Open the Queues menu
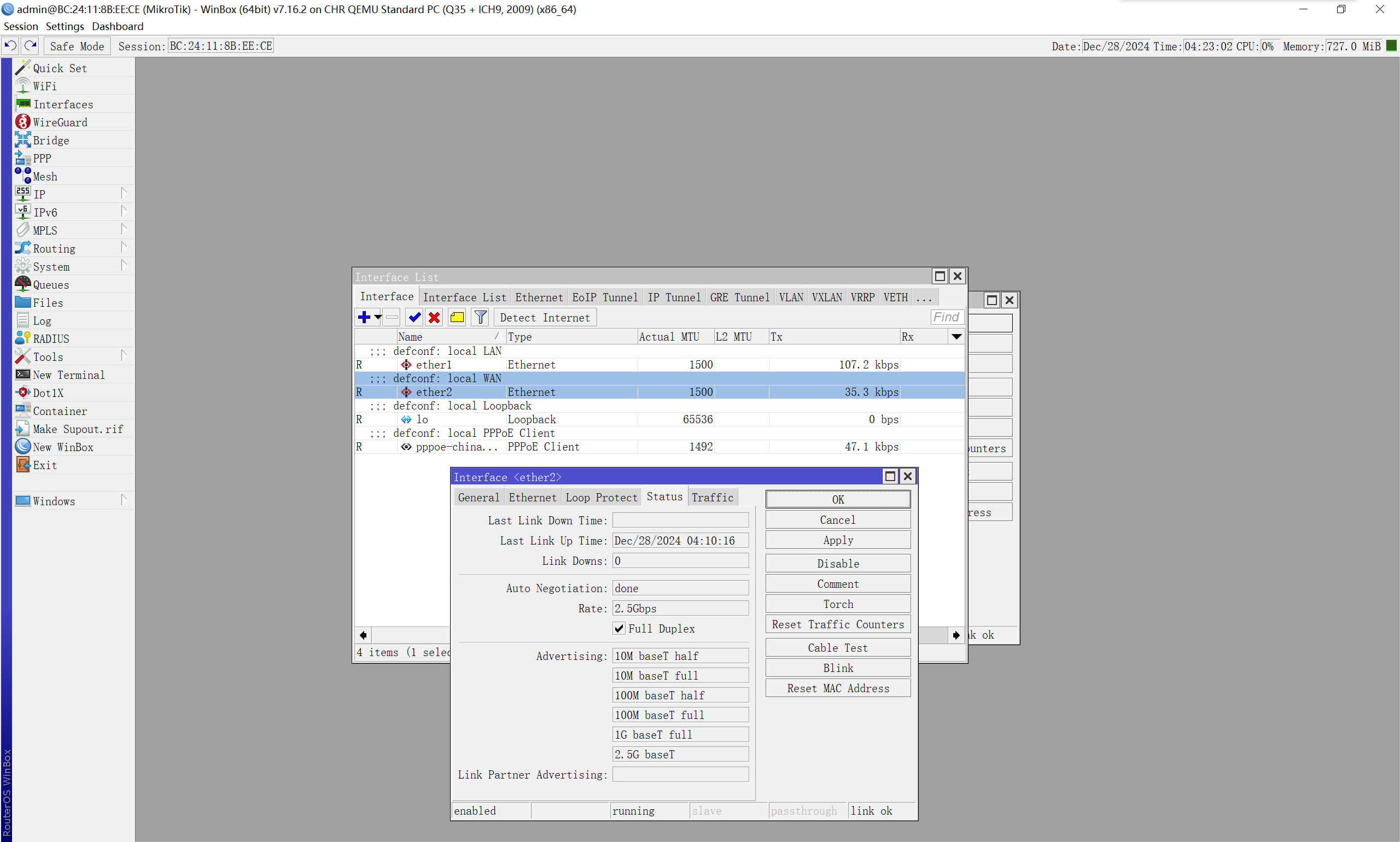The image size is (1400, 842). (x=74, y=285)
